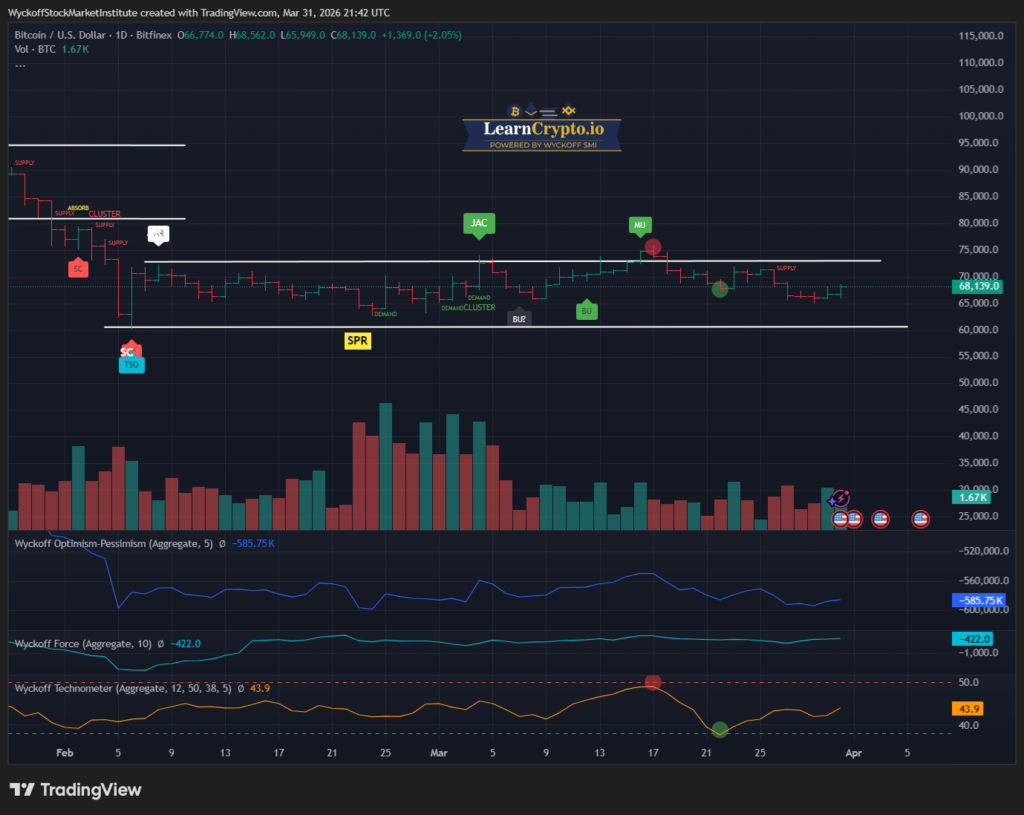This screenshot has height=815, width=1024.
Task: Click the green BU label
Action: [586, 311]
